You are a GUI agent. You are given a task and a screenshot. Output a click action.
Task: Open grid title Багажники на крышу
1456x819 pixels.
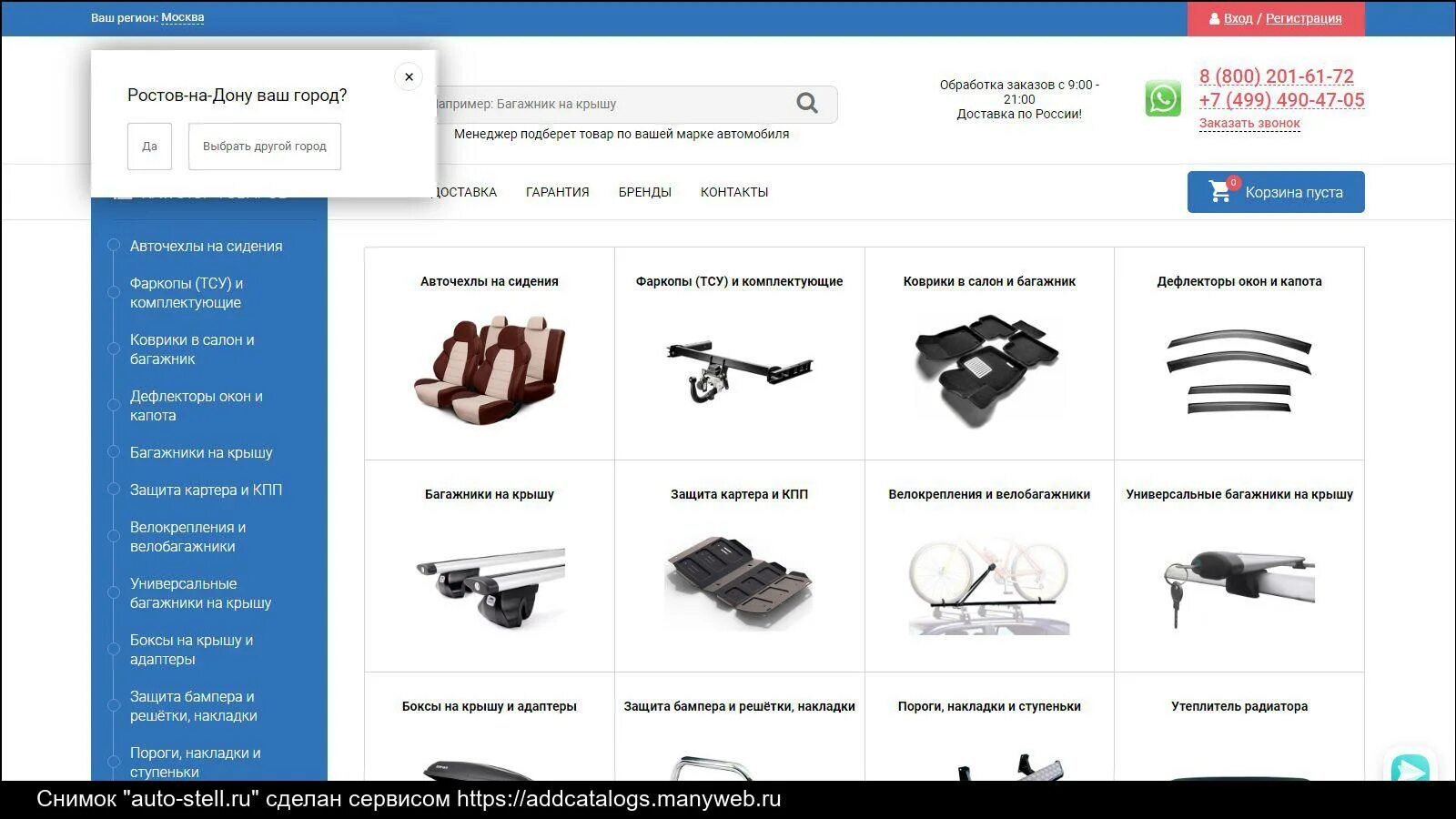click(x=490, y=494)
